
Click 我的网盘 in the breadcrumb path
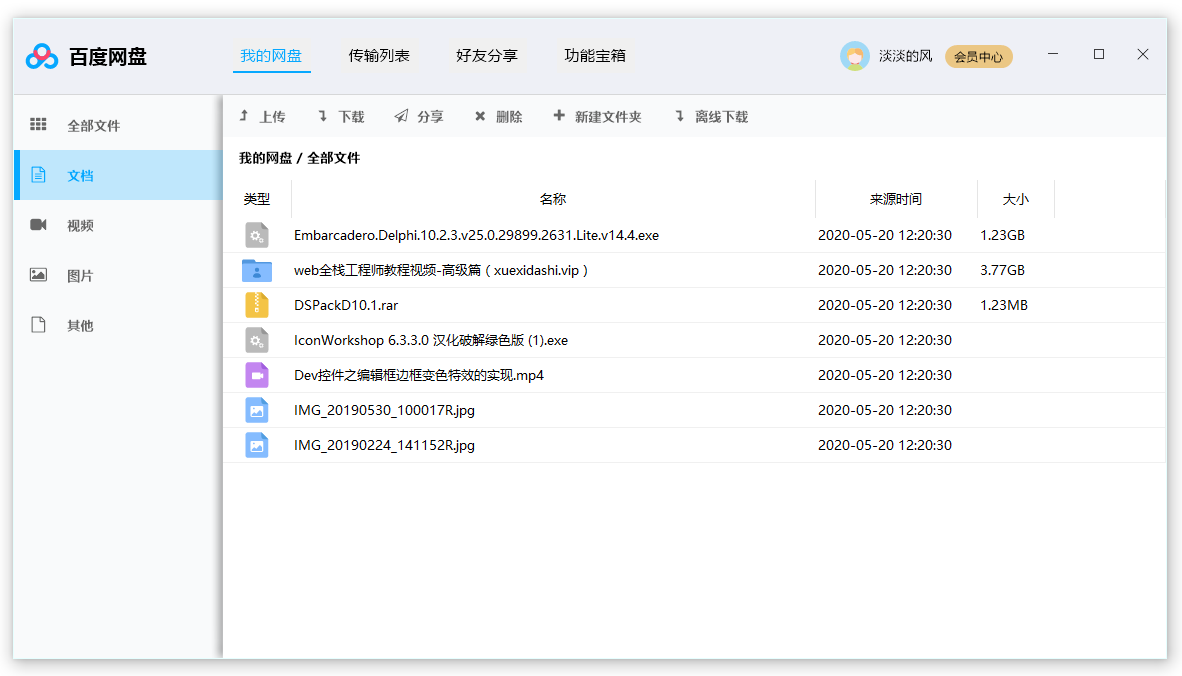click(265, 158)
